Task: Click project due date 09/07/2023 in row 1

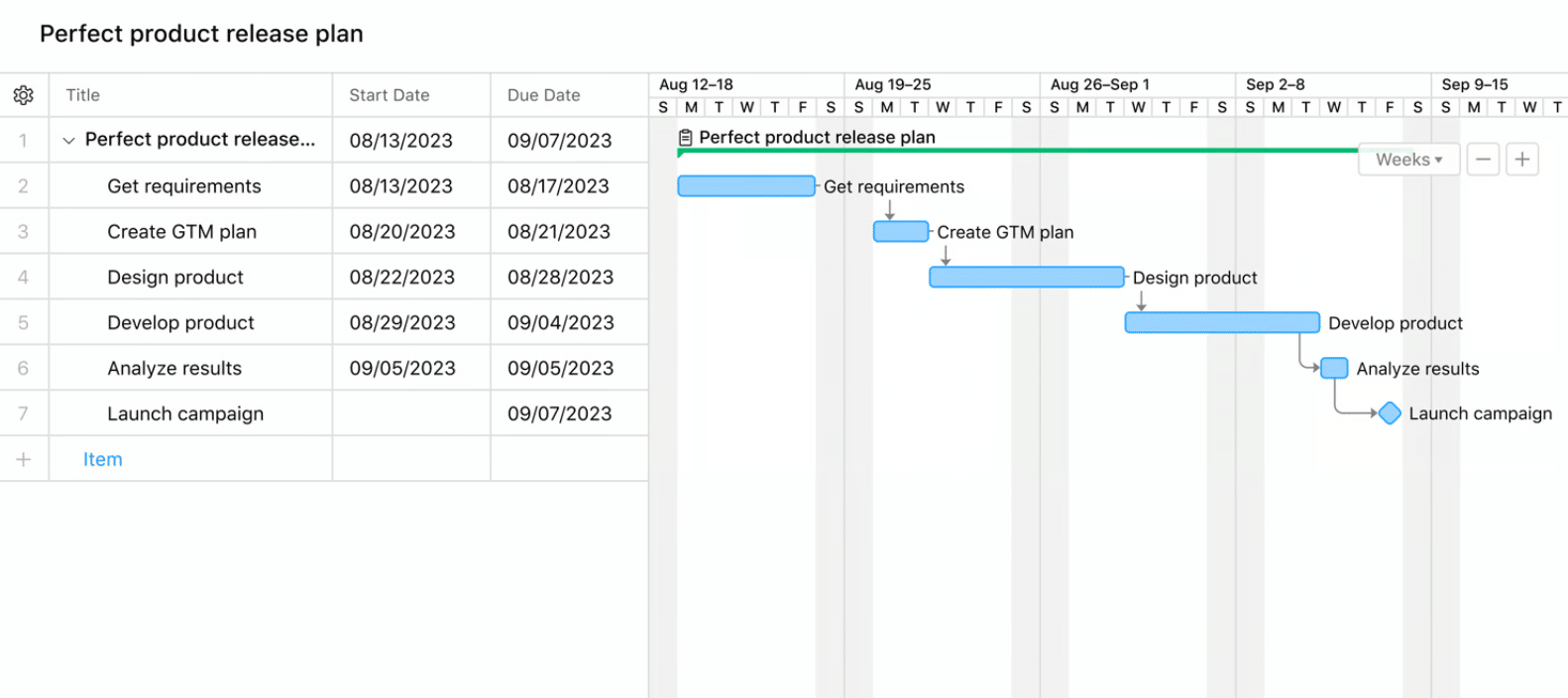Action: coord(570,141)
